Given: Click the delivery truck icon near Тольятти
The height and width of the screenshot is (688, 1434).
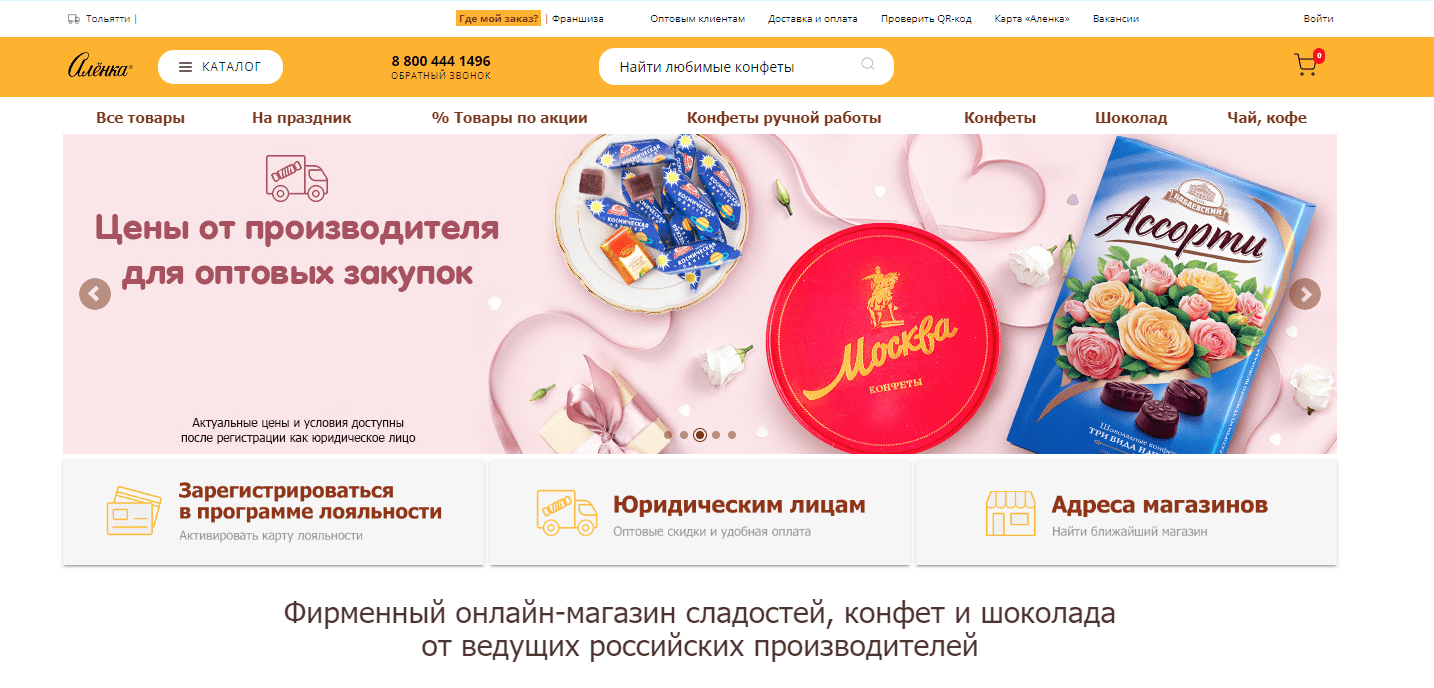Looking at the screenshot, I should point(74,19).
